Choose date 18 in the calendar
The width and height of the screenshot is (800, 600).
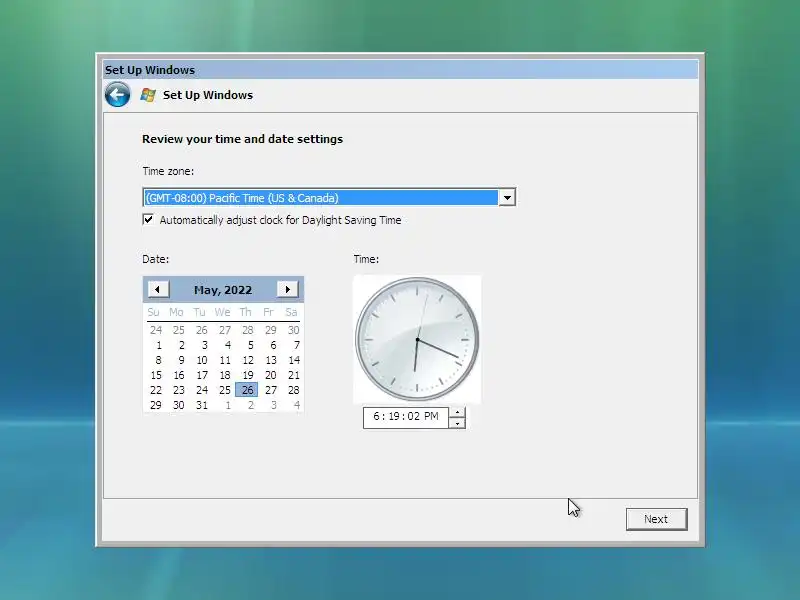(225, 375)
